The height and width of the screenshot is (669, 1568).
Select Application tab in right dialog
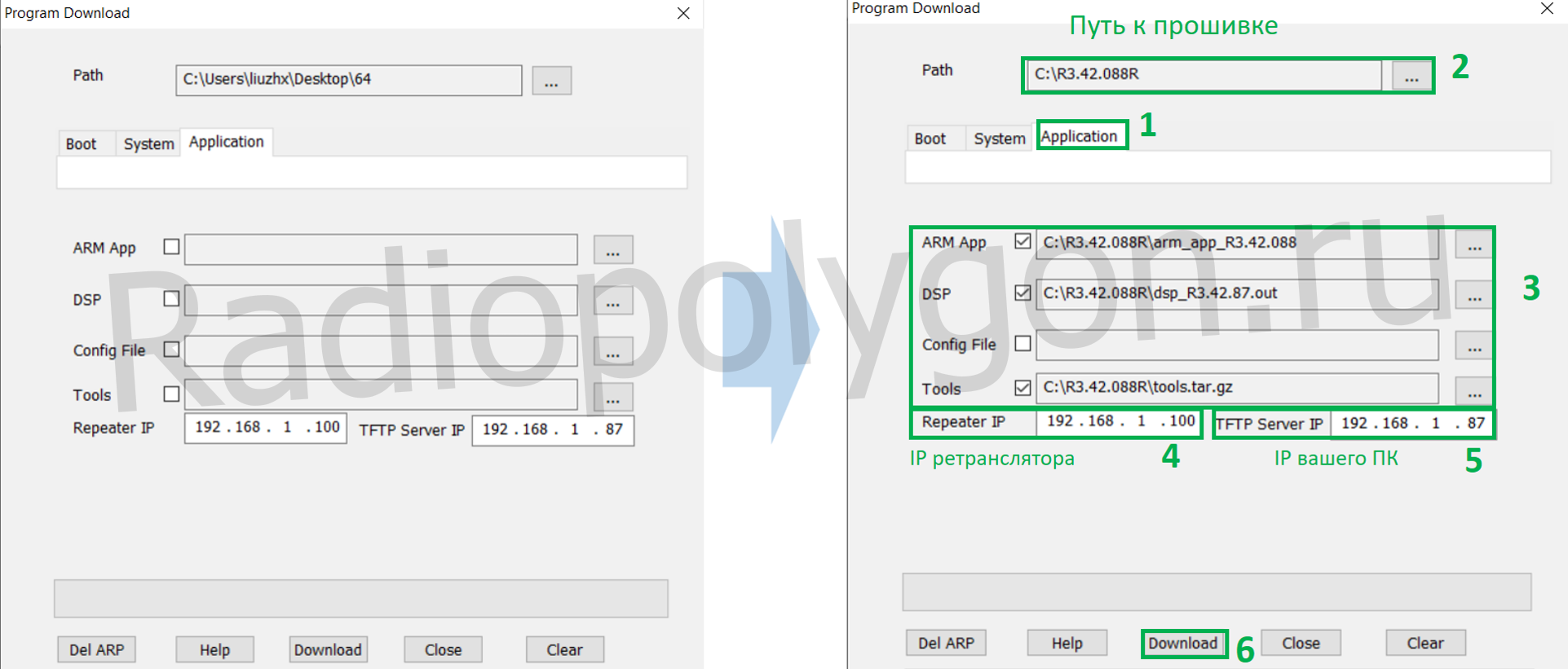tap(1079, 136)
